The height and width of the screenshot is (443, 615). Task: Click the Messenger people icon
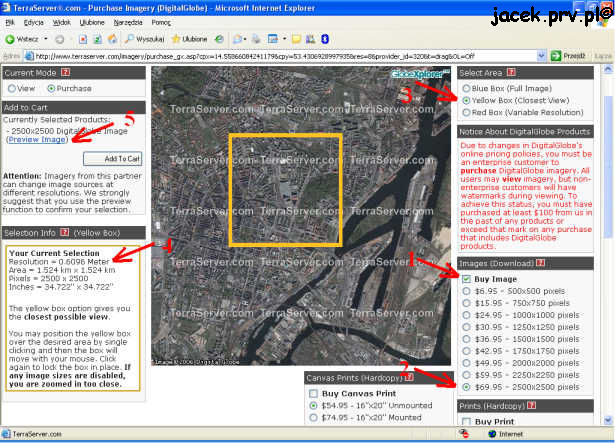click(310, 39)
